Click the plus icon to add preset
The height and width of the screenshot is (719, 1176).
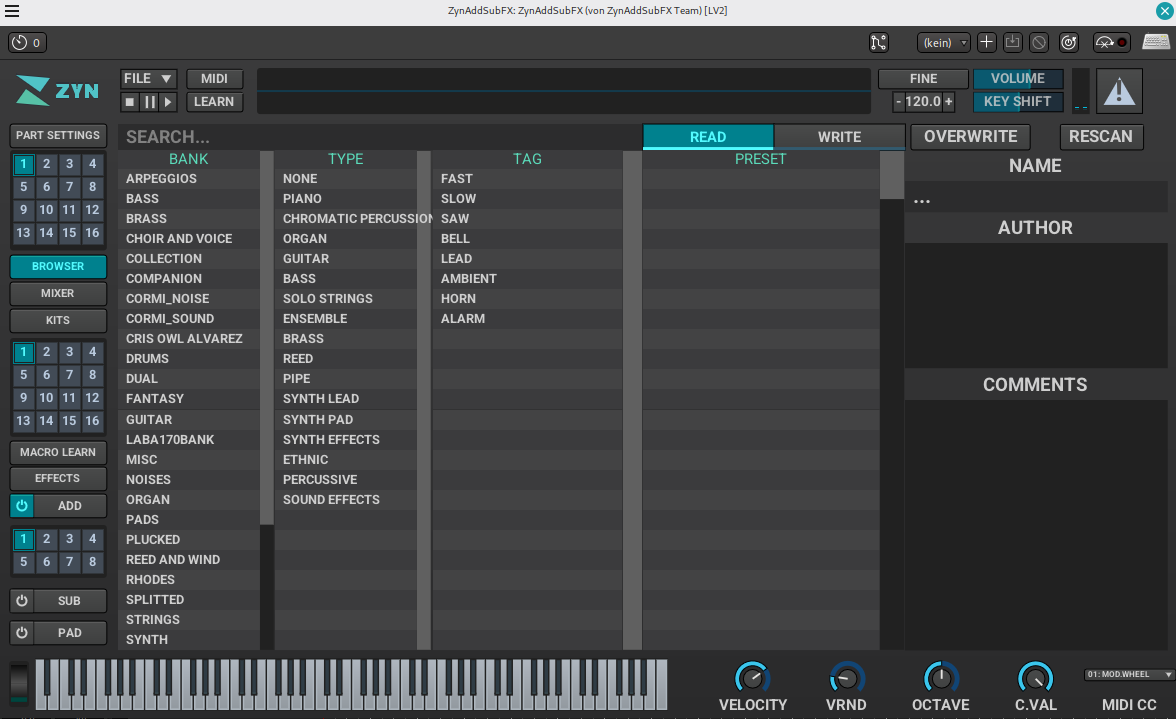pos(986,42)
